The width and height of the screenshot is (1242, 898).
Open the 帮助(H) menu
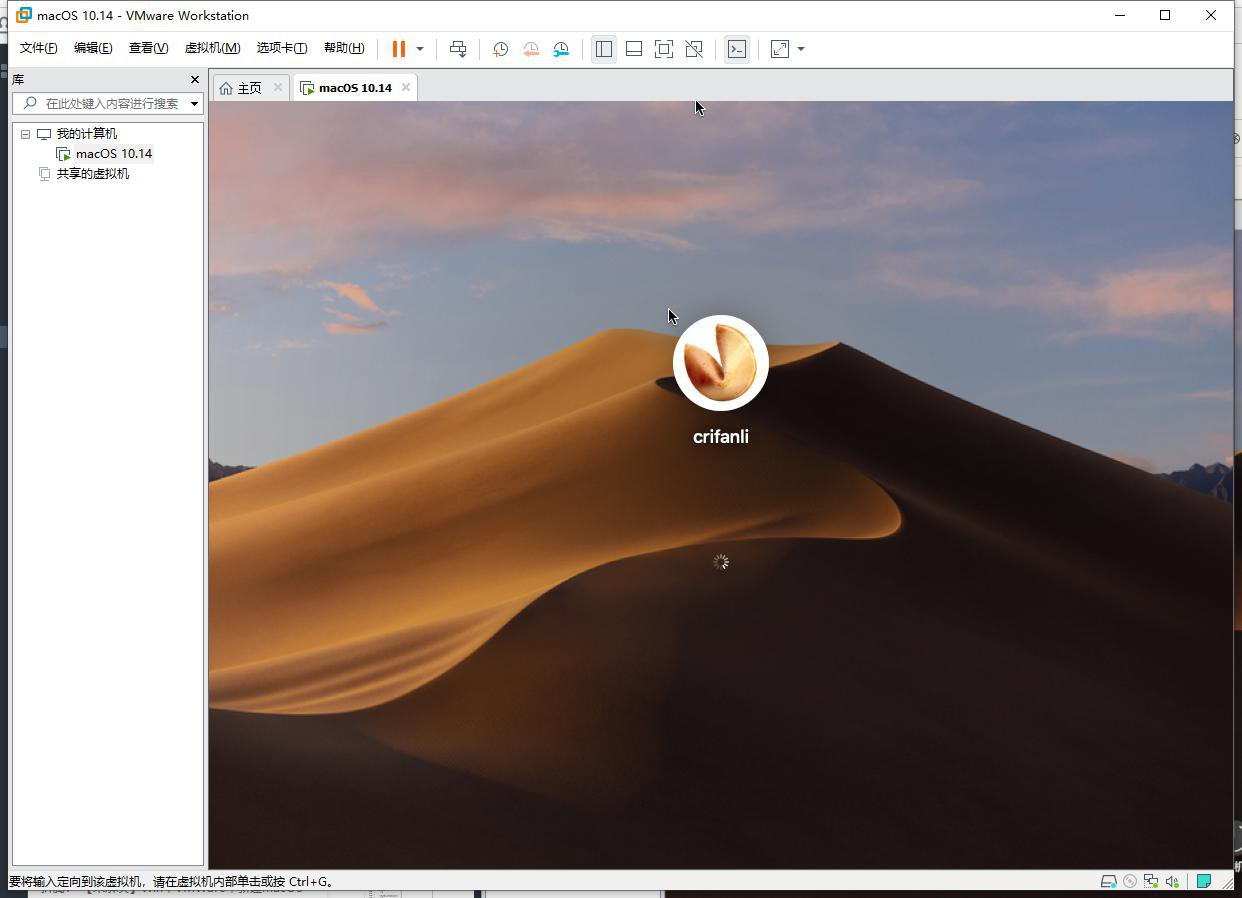(344, 48)
